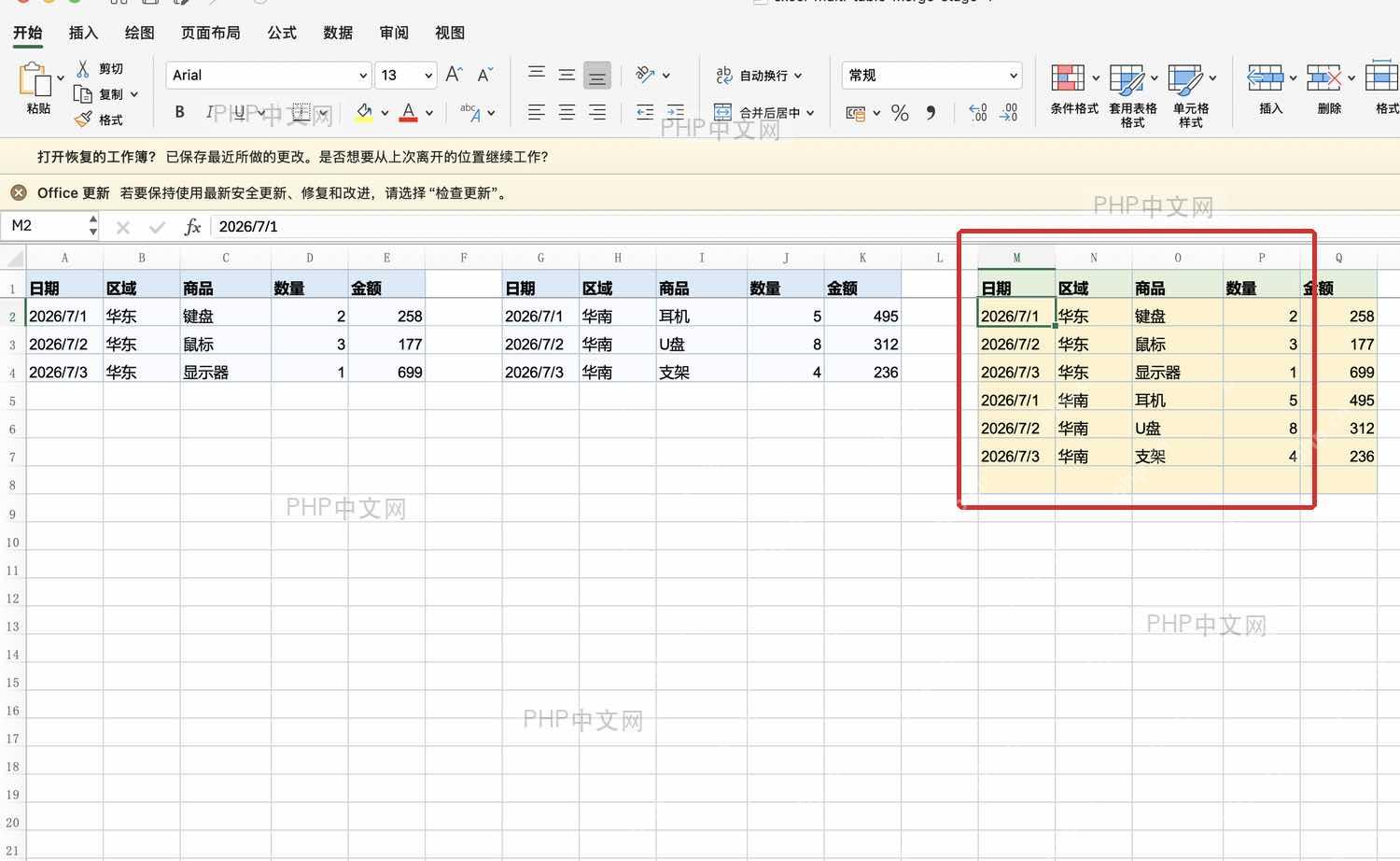Select cell containing 键盘 in column C
This screenshot has height=861, width=1400.
coord(225,317)
